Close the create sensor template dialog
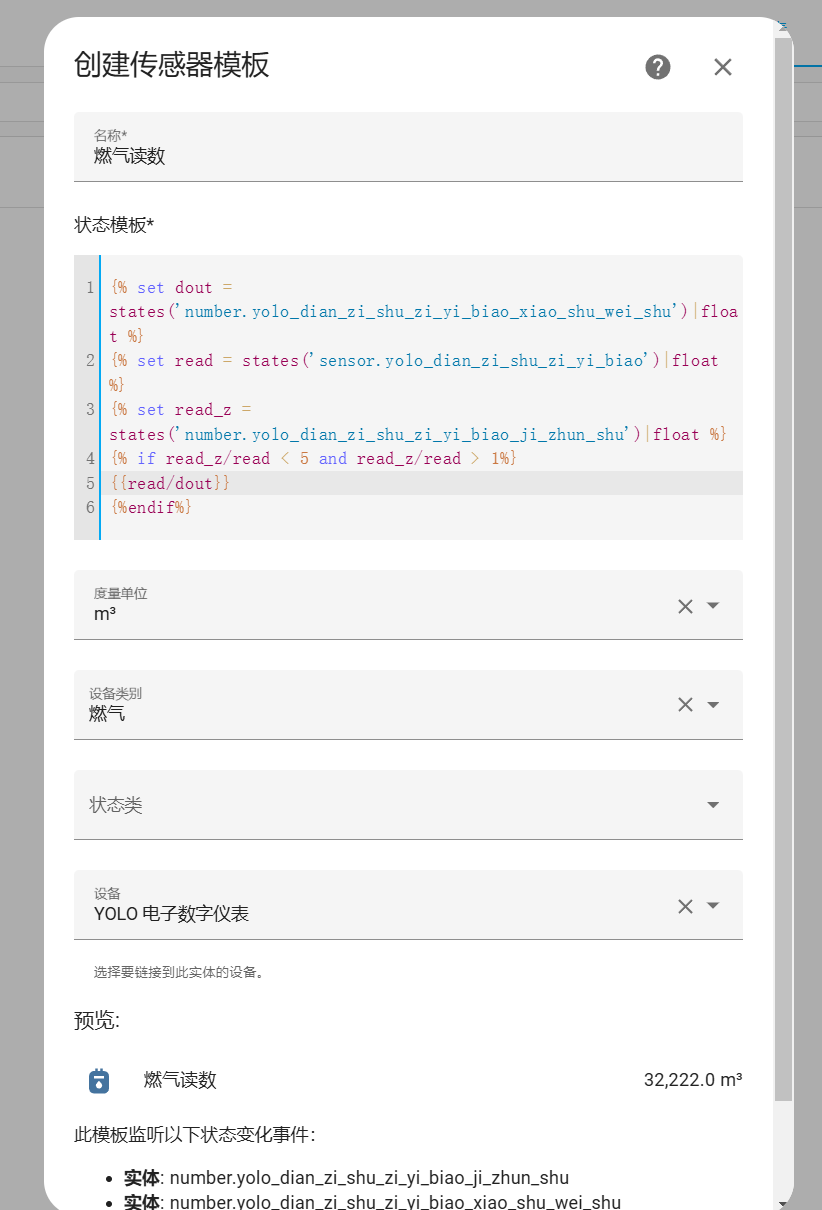The height and width of the screenshot is (1210, 822). tap(723, 67)
